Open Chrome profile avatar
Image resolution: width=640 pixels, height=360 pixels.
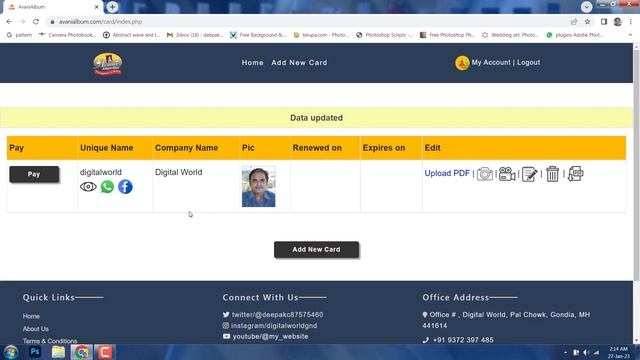(x=618, y=22)
